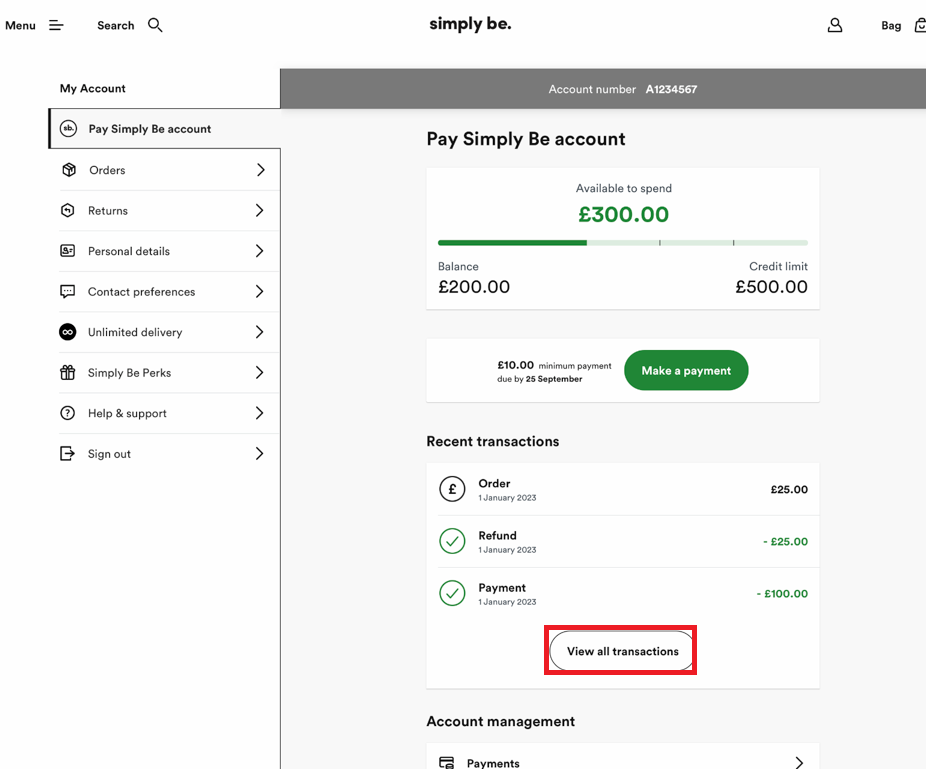This screenshot has width=926, height=769.
Task: Expand the Contact preferences chevron arrow
Action: coord(259,291)
